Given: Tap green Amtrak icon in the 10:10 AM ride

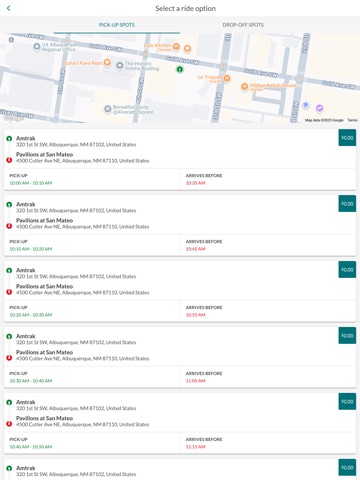Looking at the screenshot, I should tap(9, 204).
